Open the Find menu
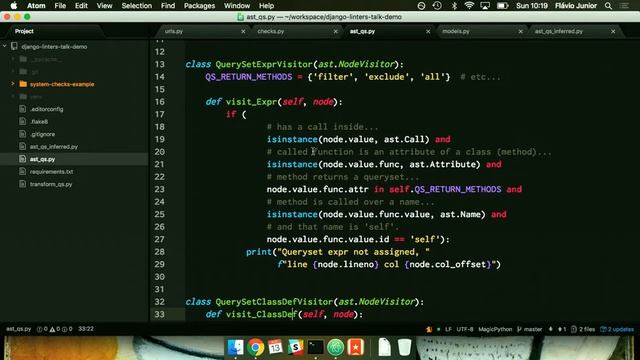The width and height of the screenshot is (640, 360). (168, 6)
